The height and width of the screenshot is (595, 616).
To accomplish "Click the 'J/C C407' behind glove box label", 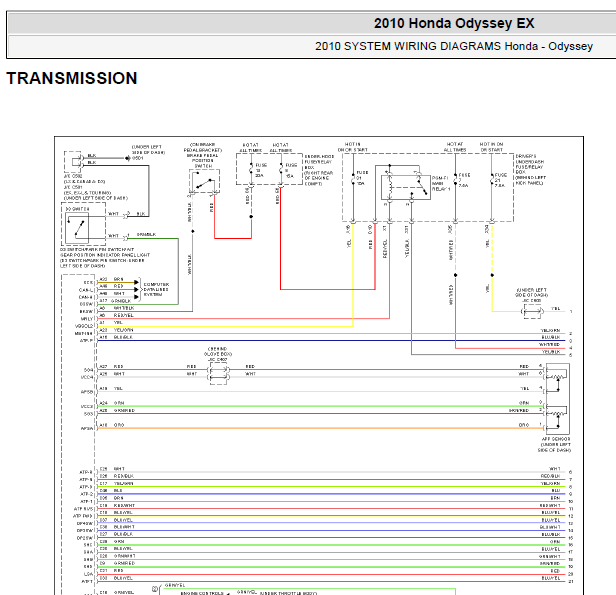I will coord(218,359).
